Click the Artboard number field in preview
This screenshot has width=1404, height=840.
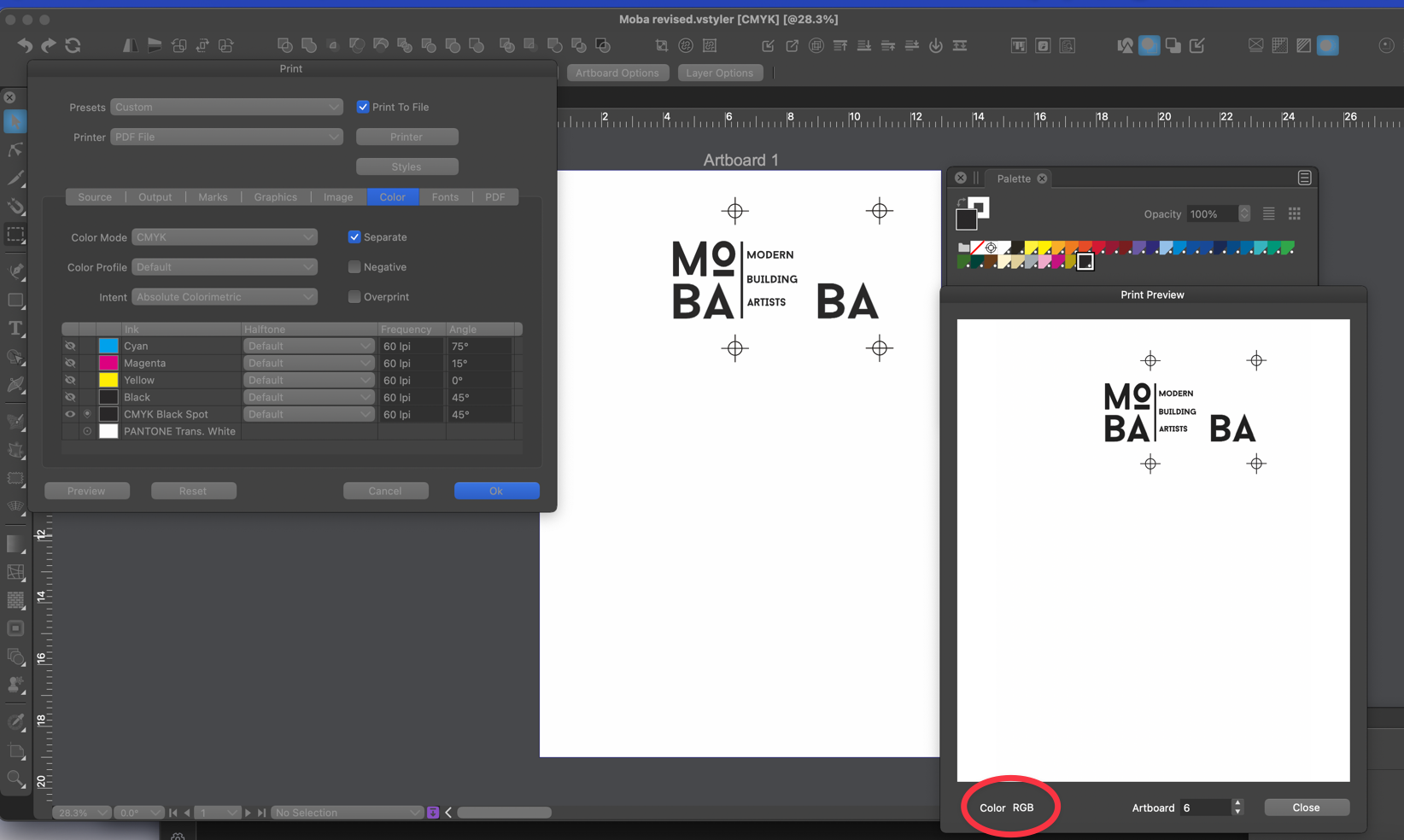pos(1204,808)
